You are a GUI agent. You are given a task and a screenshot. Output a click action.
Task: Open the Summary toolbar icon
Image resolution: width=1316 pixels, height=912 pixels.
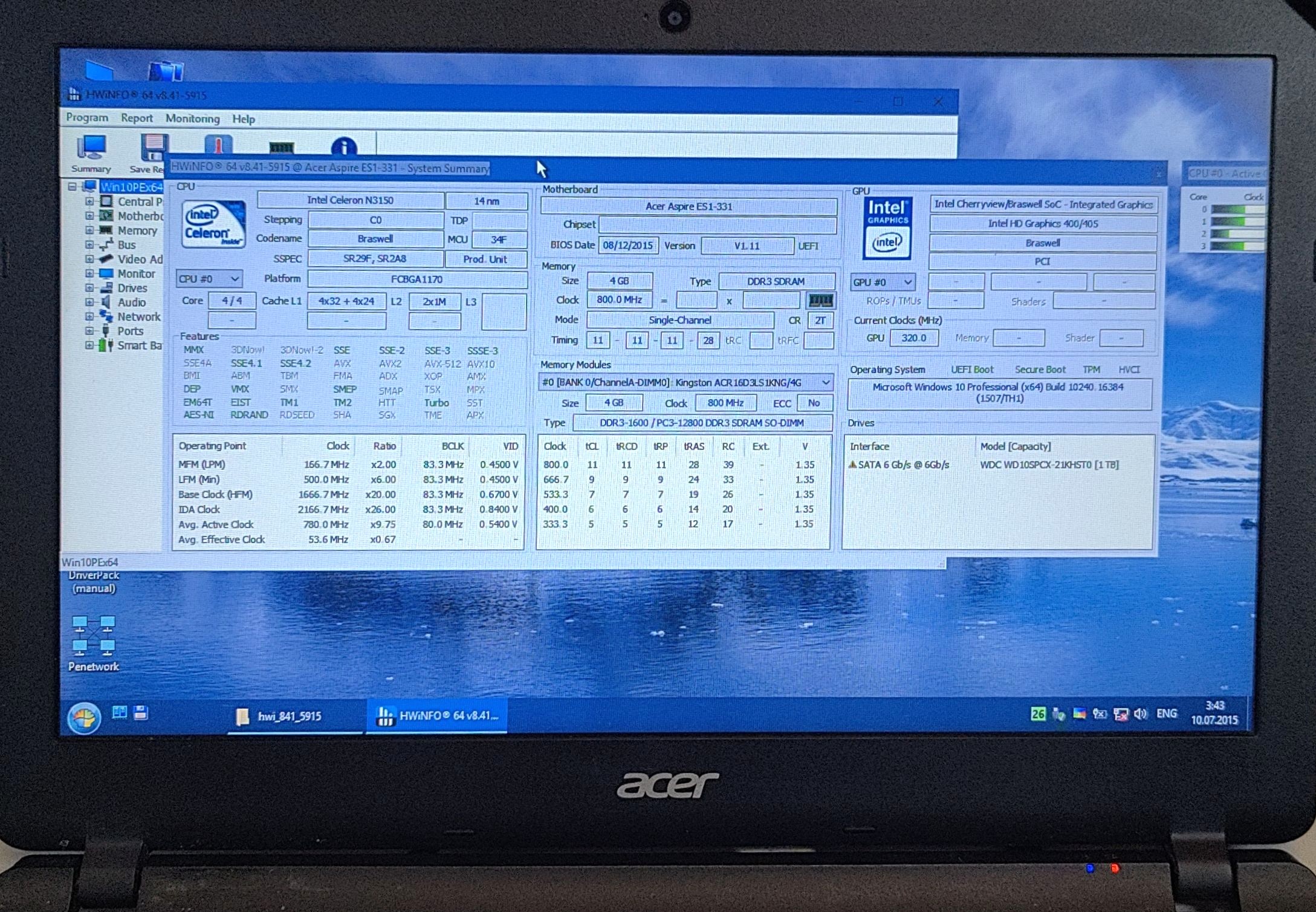(x=91, y=152)
